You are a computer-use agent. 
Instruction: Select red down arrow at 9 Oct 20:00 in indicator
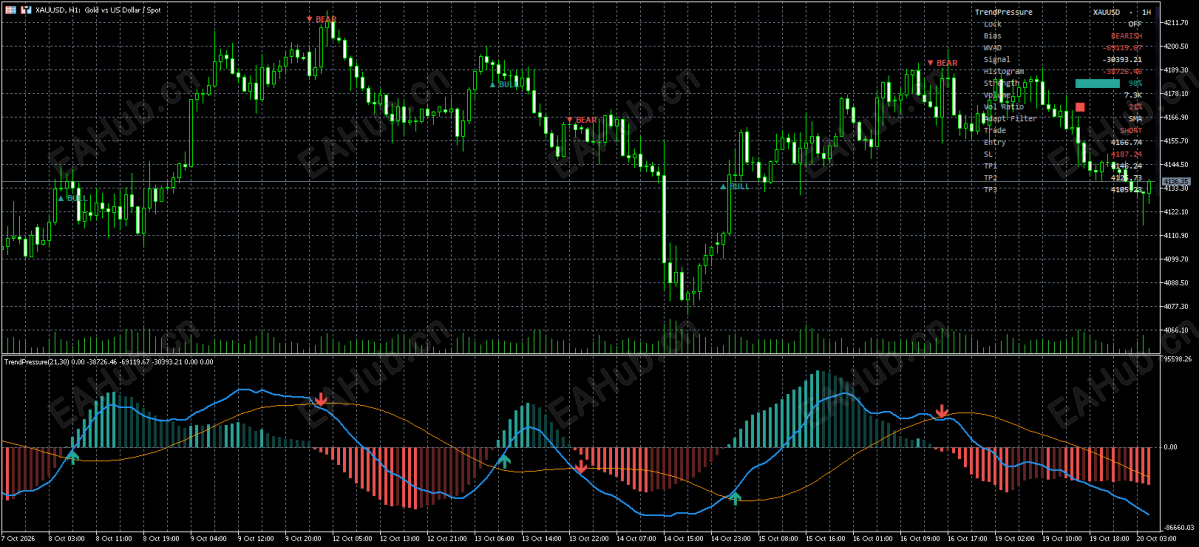(x=320, y=399)
